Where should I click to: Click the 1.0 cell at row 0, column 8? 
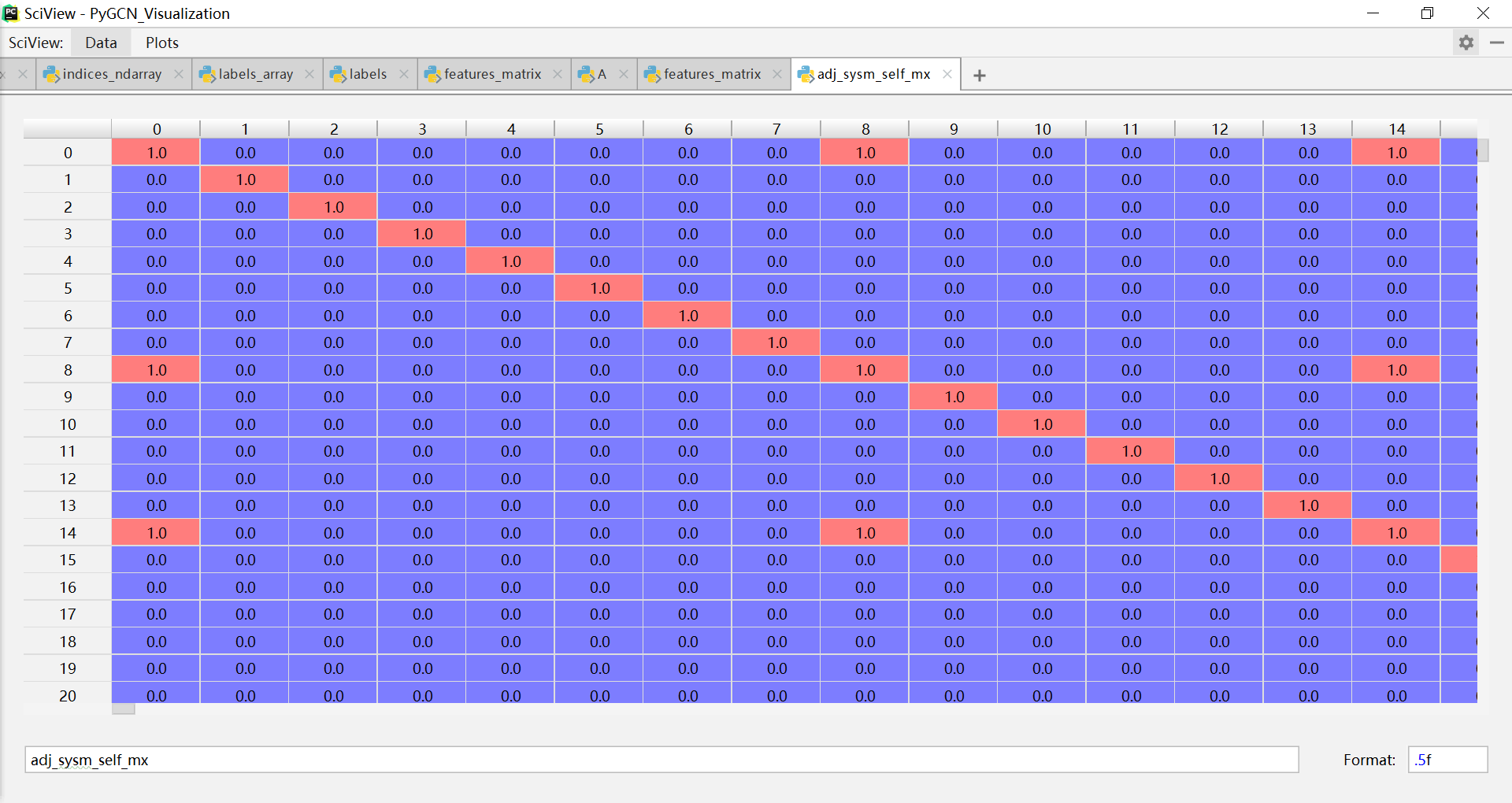865,153
